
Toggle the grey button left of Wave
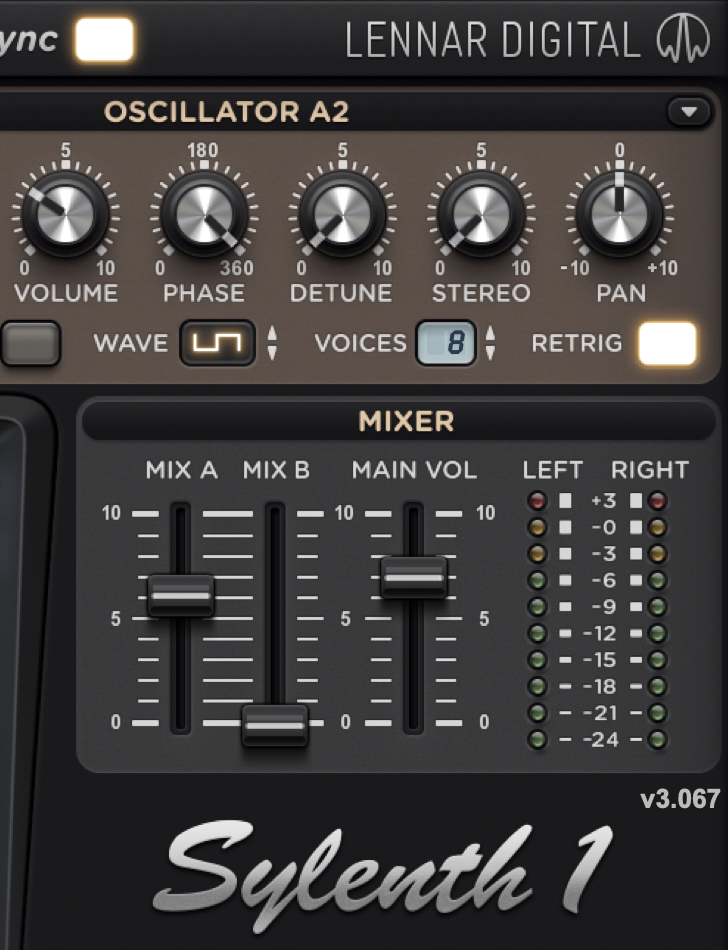[31, 344]
